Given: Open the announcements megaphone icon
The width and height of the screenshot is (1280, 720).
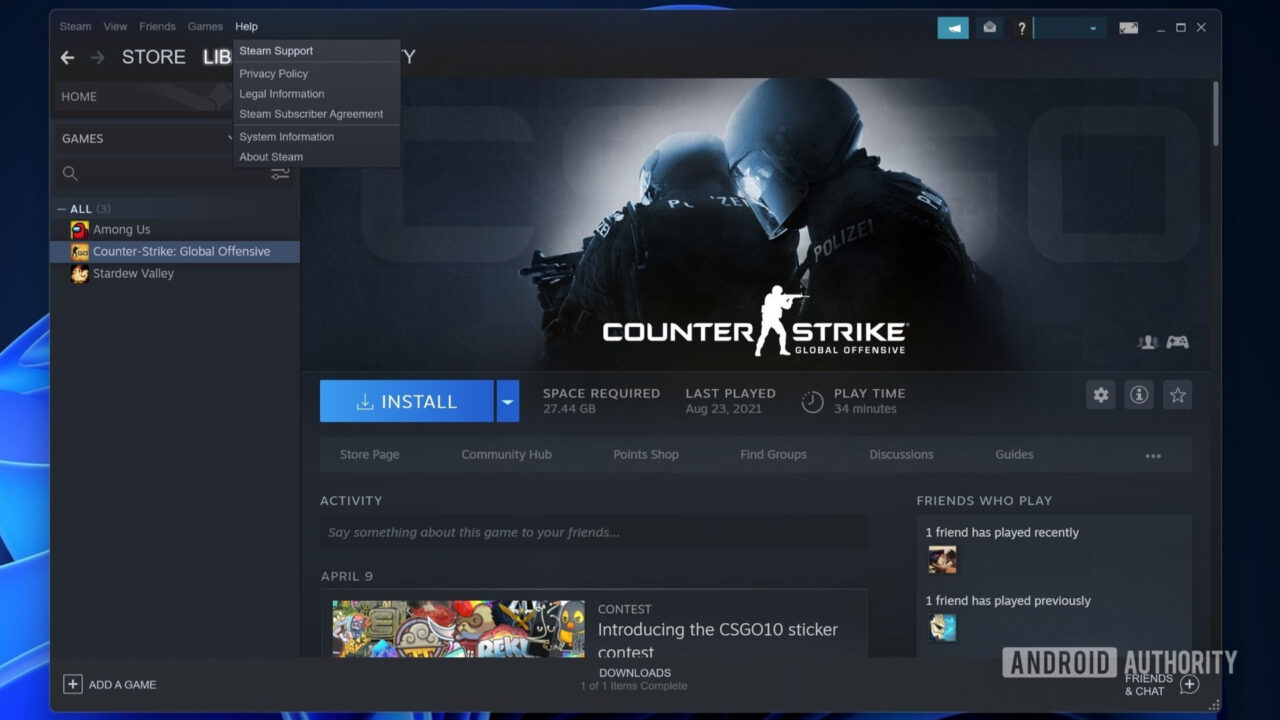Looking at the screenshot, I should pyautogui.click(x=953, y=27).
